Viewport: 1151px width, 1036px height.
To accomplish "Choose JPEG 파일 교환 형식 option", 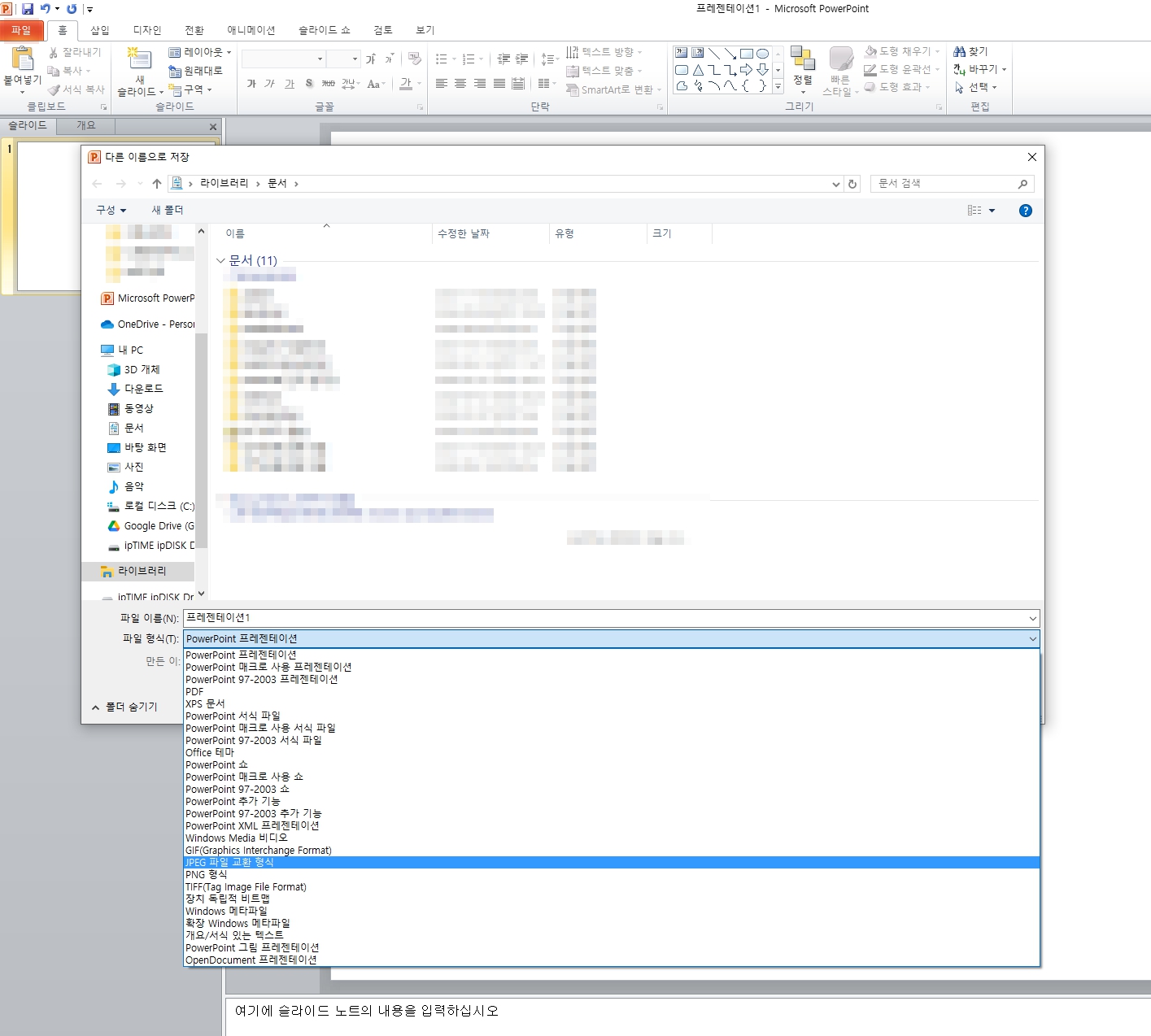I will pos(612,862).
